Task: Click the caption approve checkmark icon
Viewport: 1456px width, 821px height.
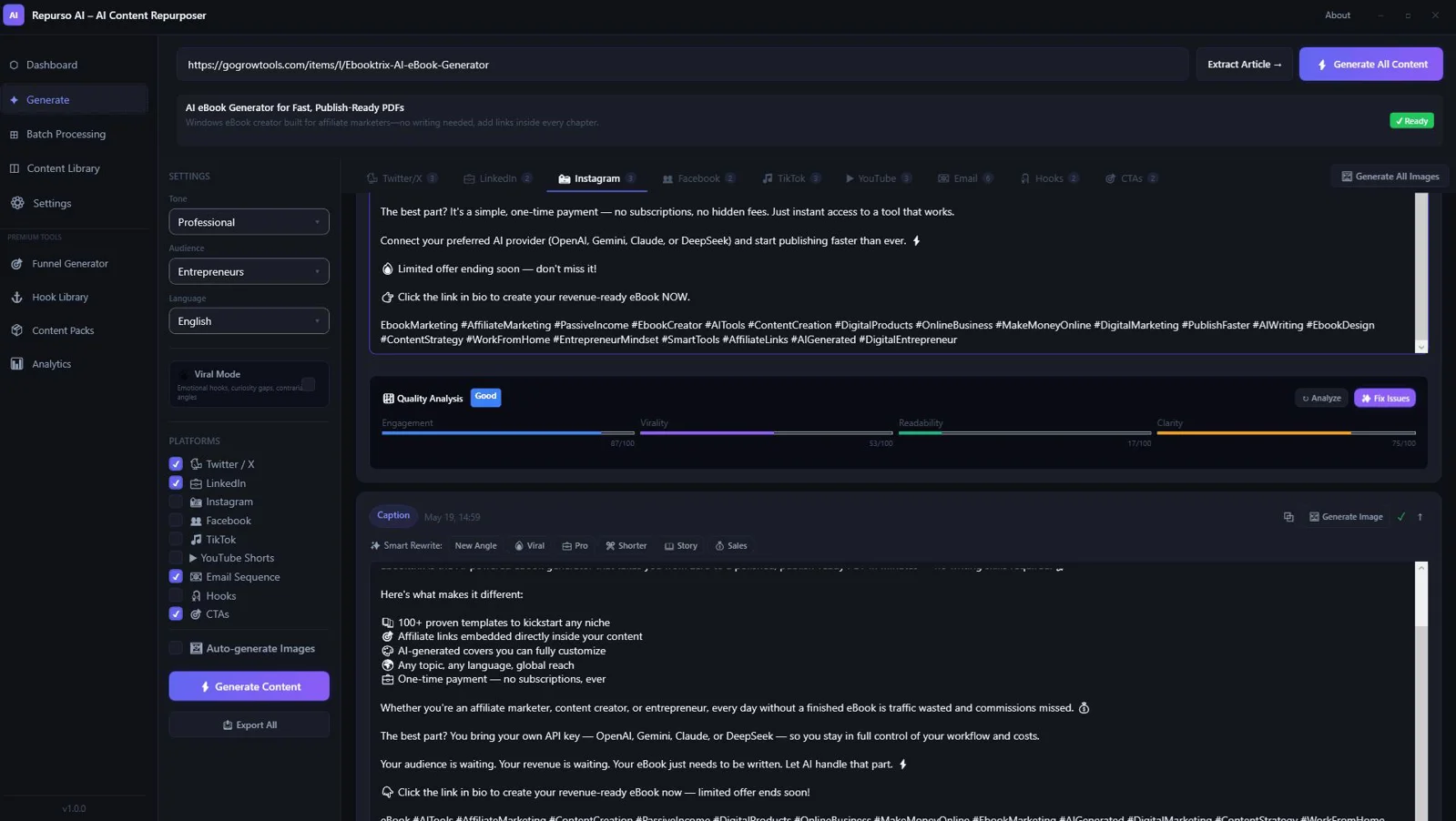Action: pyautogui.click(x=1401, y=517)
